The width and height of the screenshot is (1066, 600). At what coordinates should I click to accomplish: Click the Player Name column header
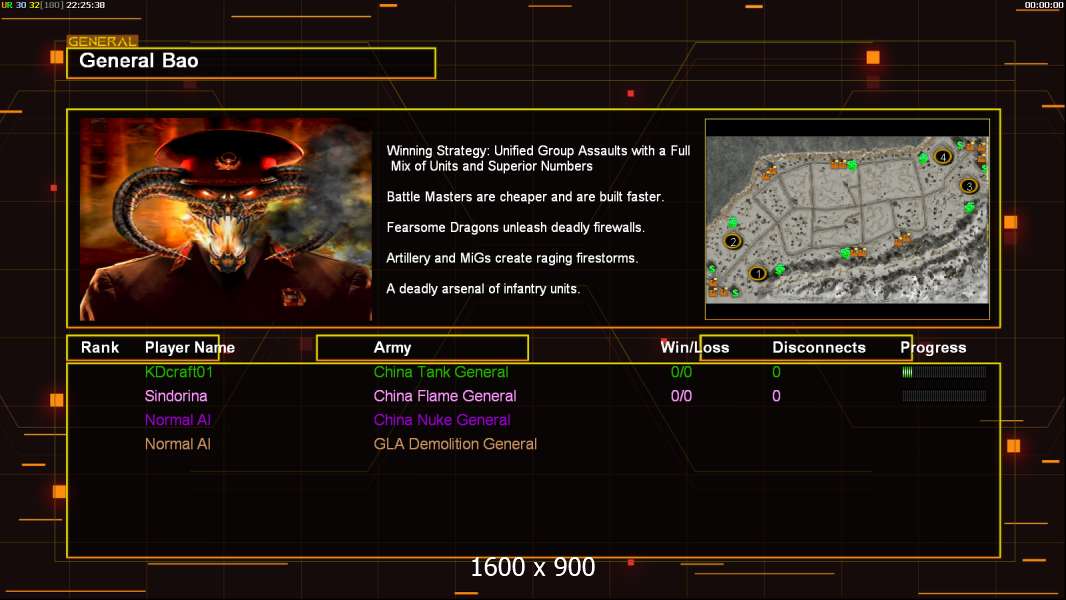(190, 347)
